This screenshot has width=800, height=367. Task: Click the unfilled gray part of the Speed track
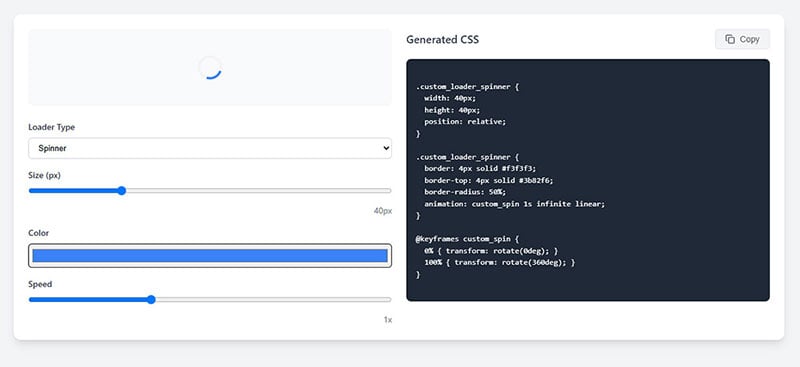[273, 300]
